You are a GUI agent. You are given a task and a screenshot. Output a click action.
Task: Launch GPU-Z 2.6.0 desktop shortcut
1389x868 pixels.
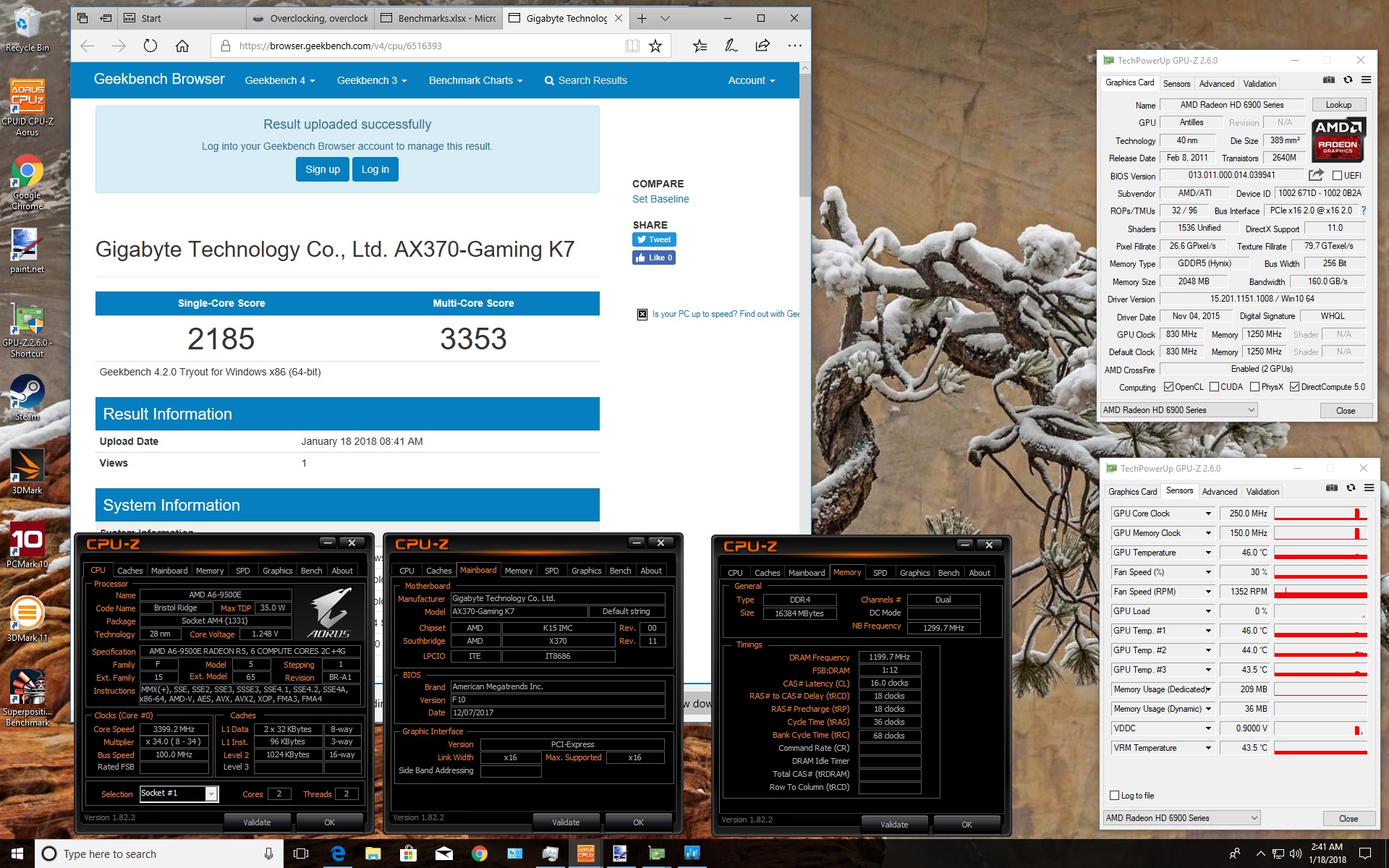(x=27, y=331)
